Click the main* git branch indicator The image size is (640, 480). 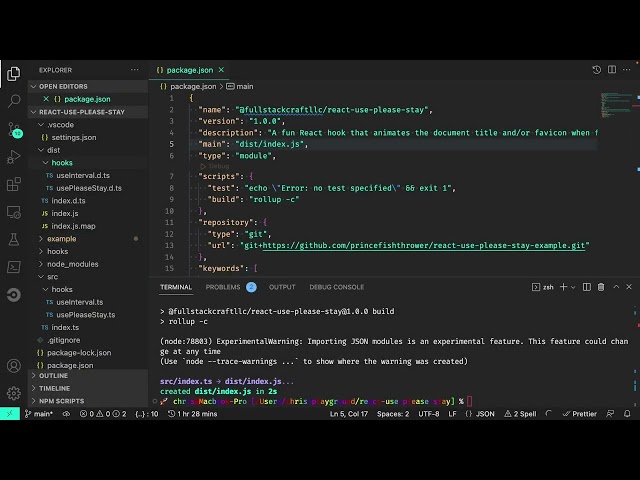(39, 413)
